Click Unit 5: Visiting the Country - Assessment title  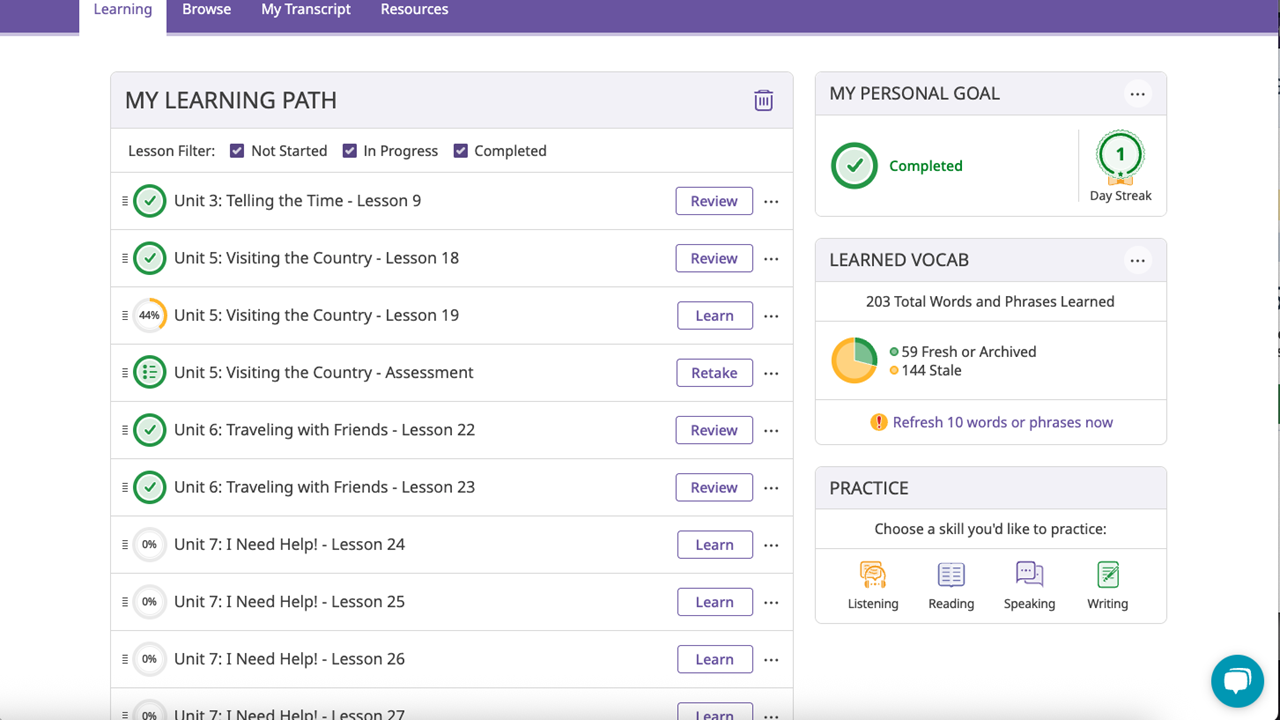click(324, 373)
